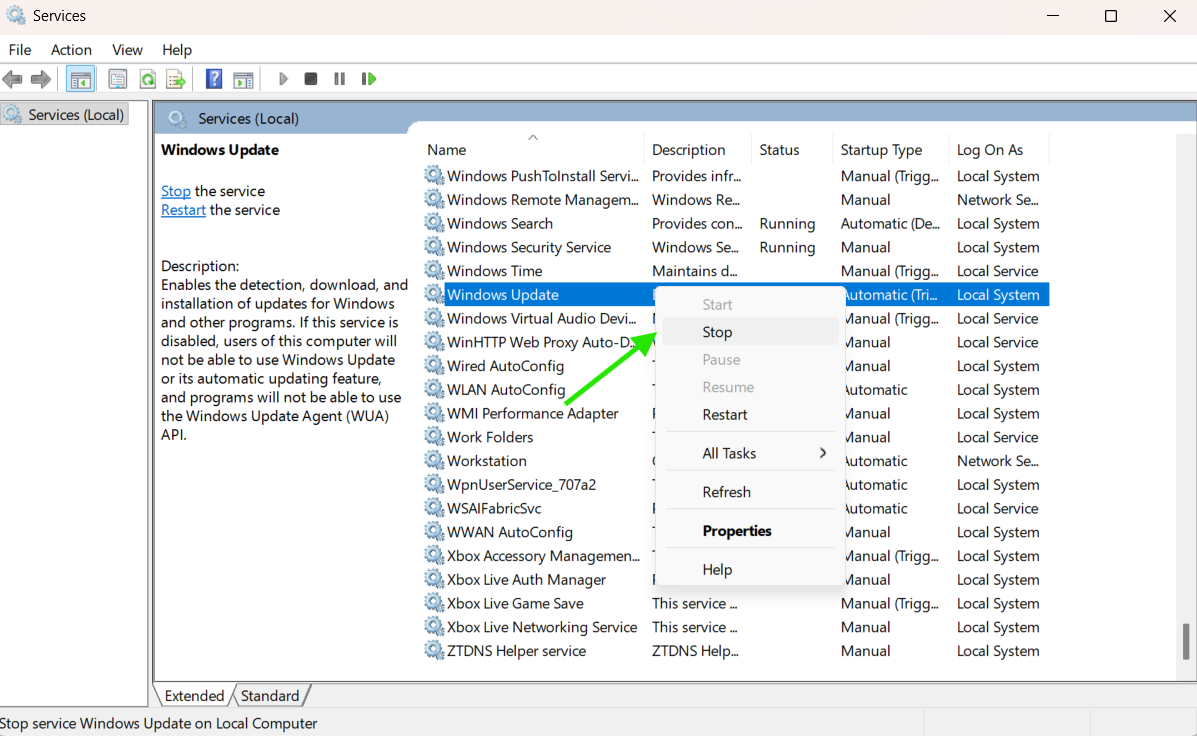Sort by the Description column header
Screen dimensions: 1197x736
tap(699, 150)
